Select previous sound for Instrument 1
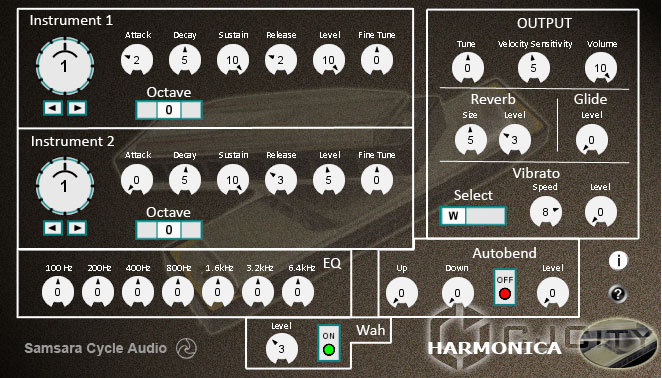 53,108
